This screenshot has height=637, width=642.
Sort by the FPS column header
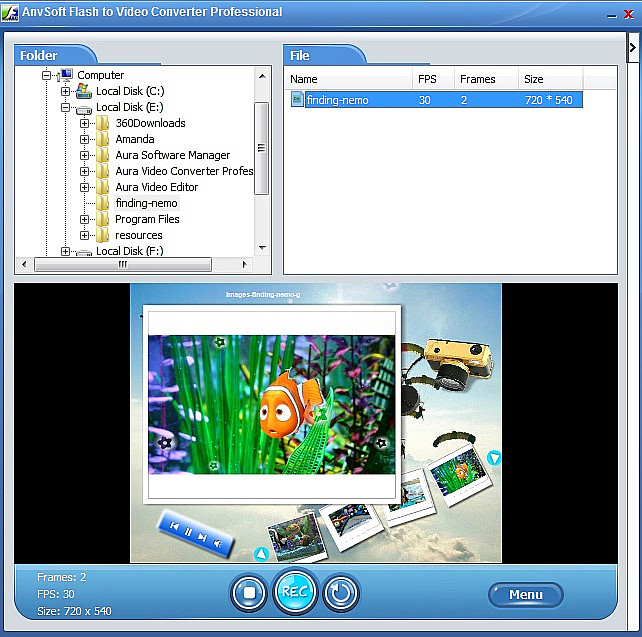click(x=434, y=79)
